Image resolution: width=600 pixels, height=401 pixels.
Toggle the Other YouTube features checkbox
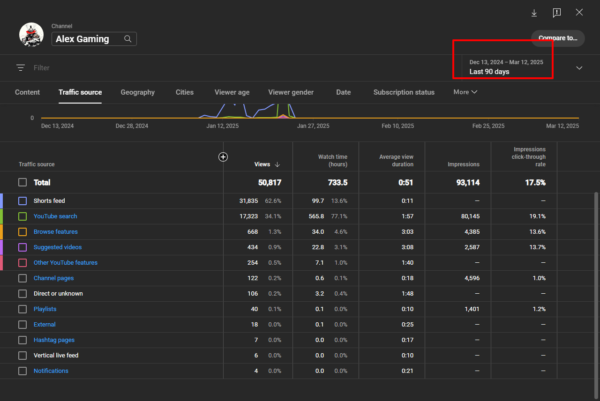click(x=23, y=262)
